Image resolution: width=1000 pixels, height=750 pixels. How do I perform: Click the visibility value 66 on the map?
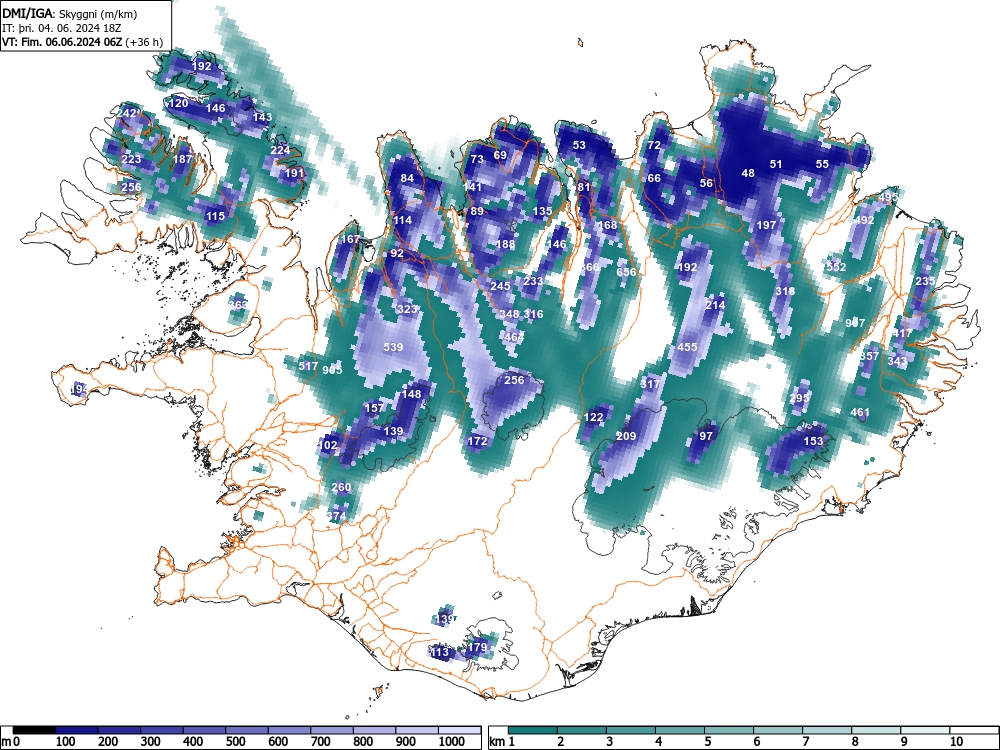(654, 178)
